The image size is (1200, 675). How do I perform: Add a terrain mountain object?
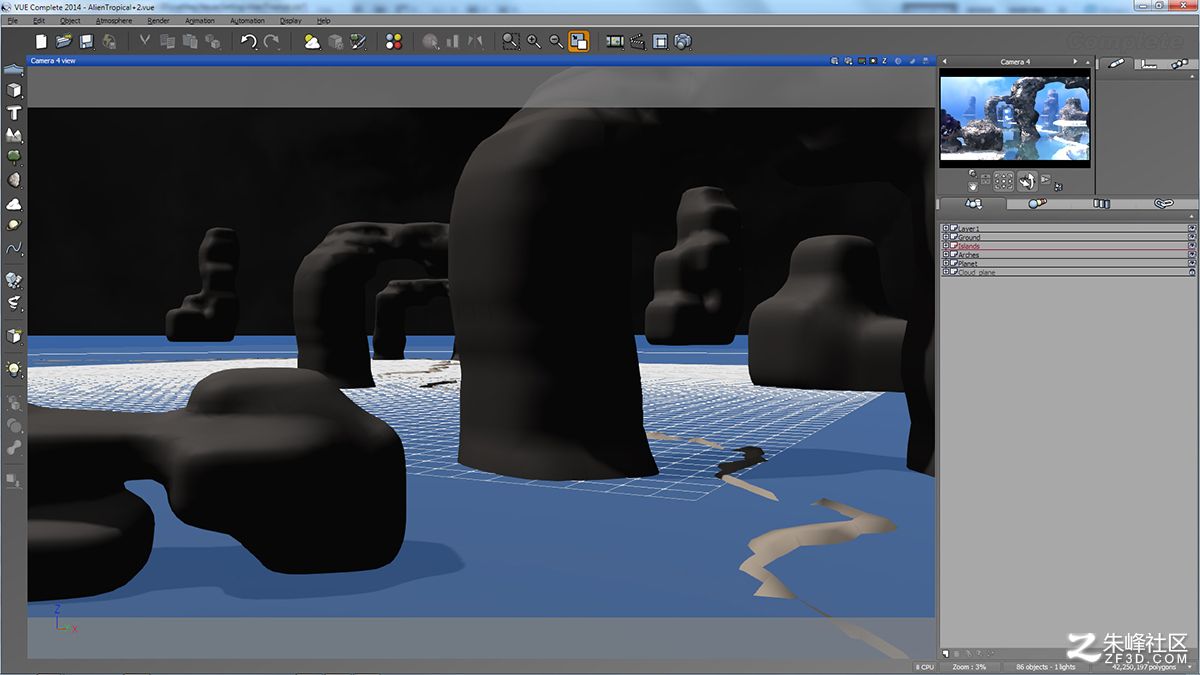(14, 135)
